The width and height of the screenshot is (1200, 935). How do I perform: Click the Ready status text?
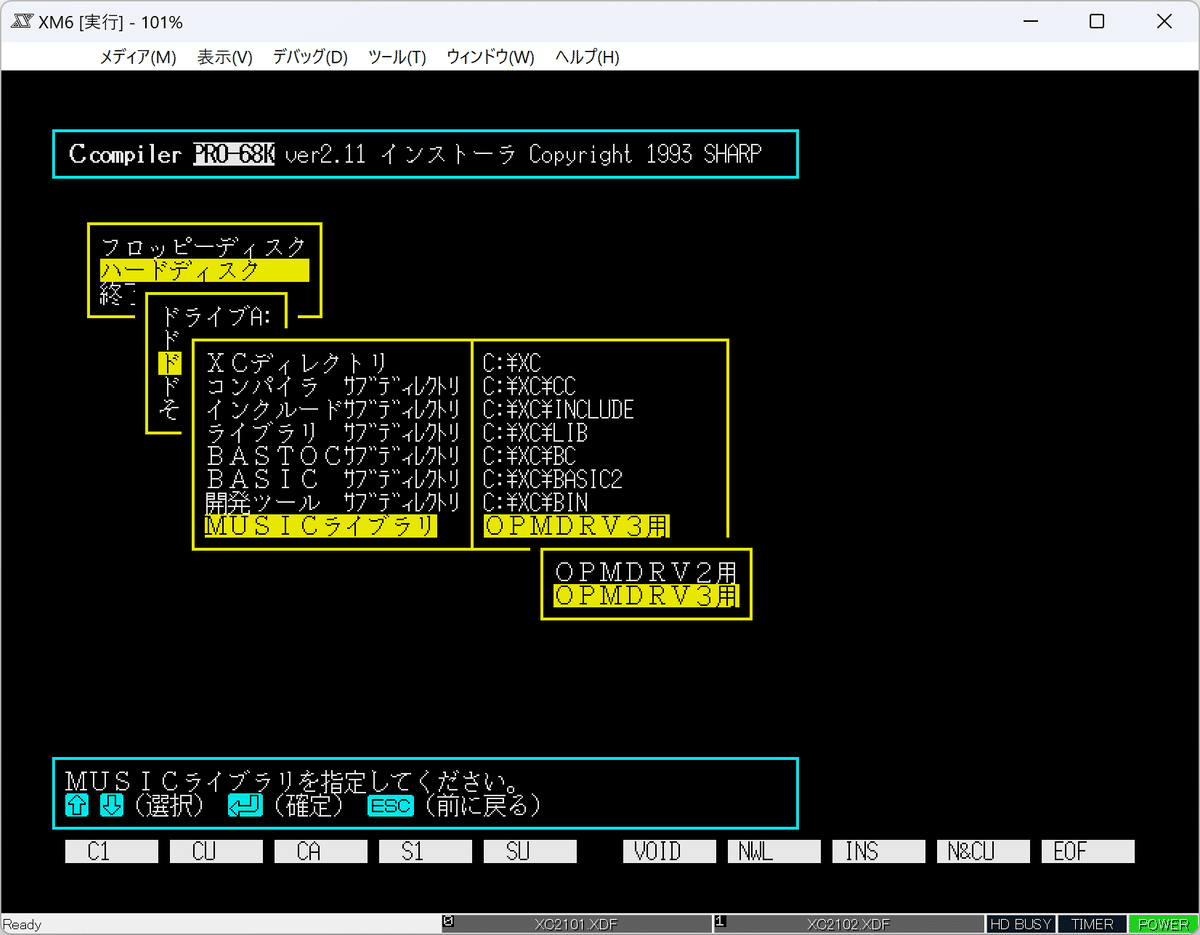coord(24,925)
